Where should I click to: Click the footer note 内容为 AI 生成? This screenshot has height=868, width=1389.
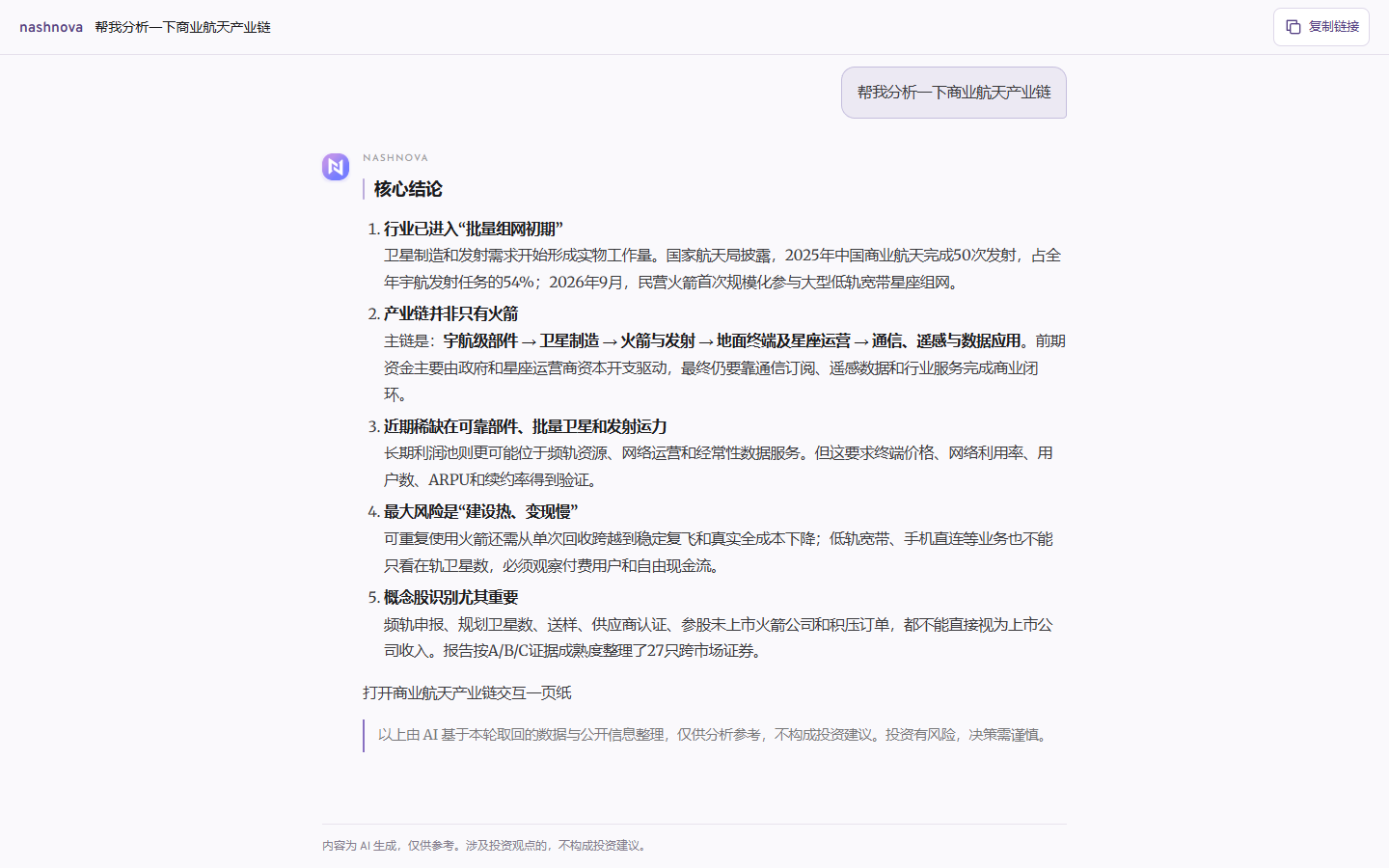(x=486, y=845)
